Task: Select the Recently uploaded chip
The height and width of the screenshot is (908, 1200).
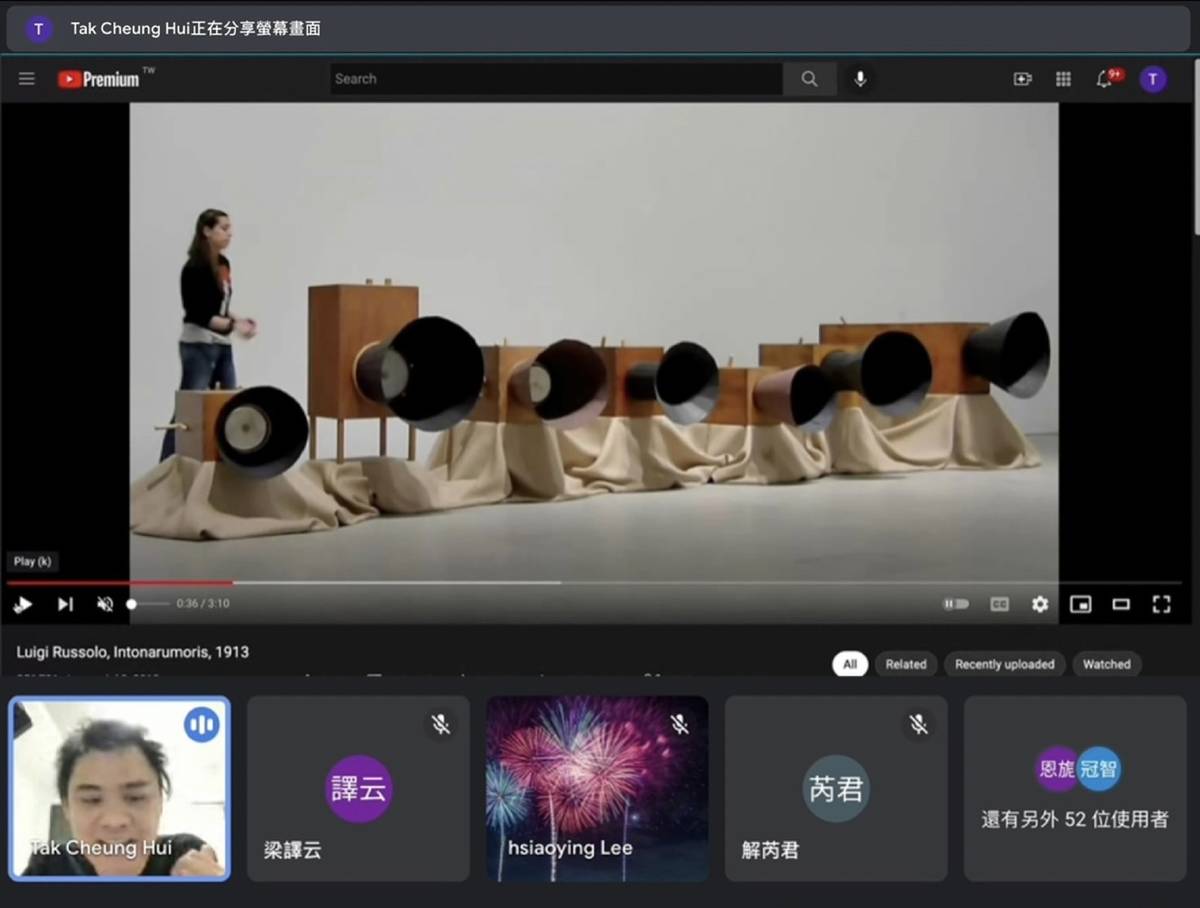Action: pos(1004,664)
